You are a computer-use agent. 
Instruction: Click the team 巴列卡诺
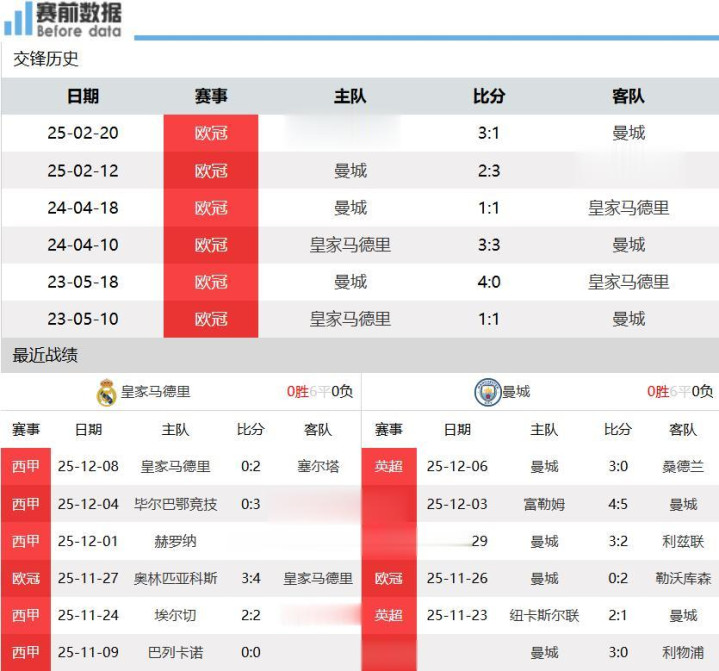pos(176,652)
